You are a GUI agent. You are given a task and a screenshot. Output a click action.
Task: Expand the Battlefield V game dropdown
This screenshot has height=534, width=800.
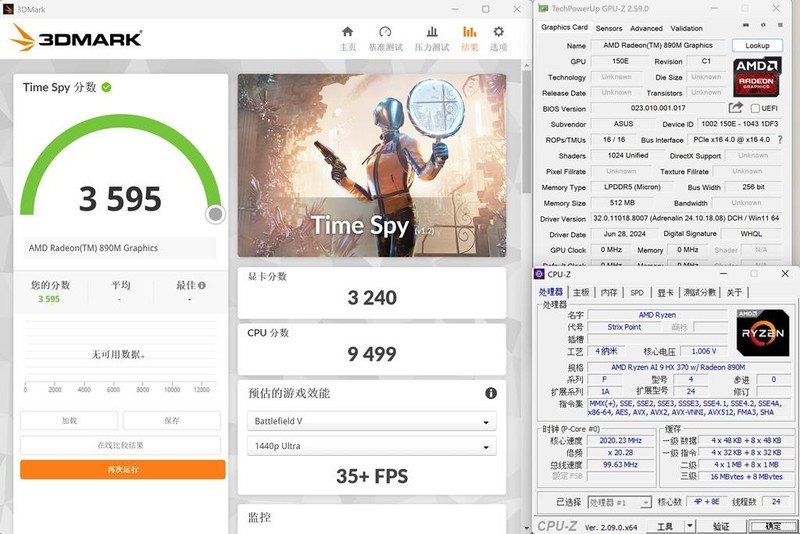pos(371,421)
